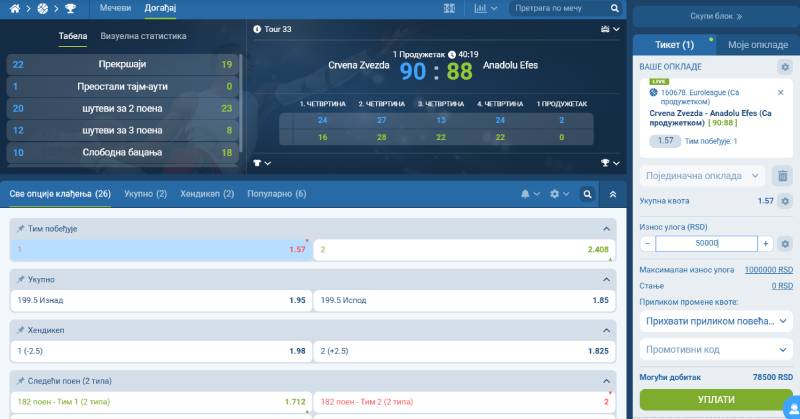Screen dimensions: 800x419
Task: Go to the home icon in breadcrumb
Action: click(15, 8)
